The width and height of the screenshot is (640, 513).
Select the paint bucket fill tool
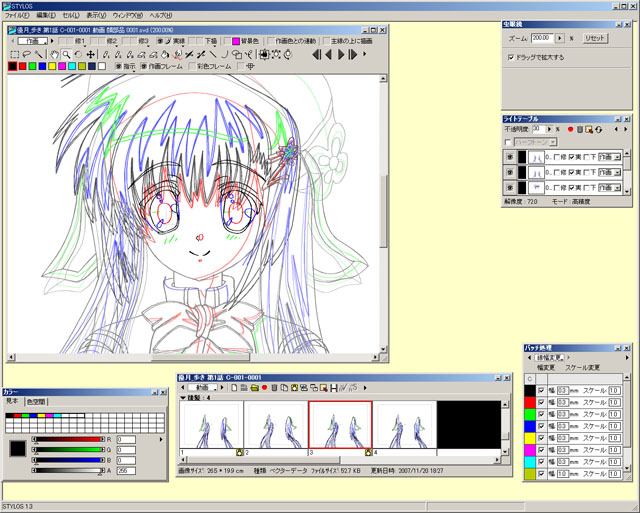[165, 55]
